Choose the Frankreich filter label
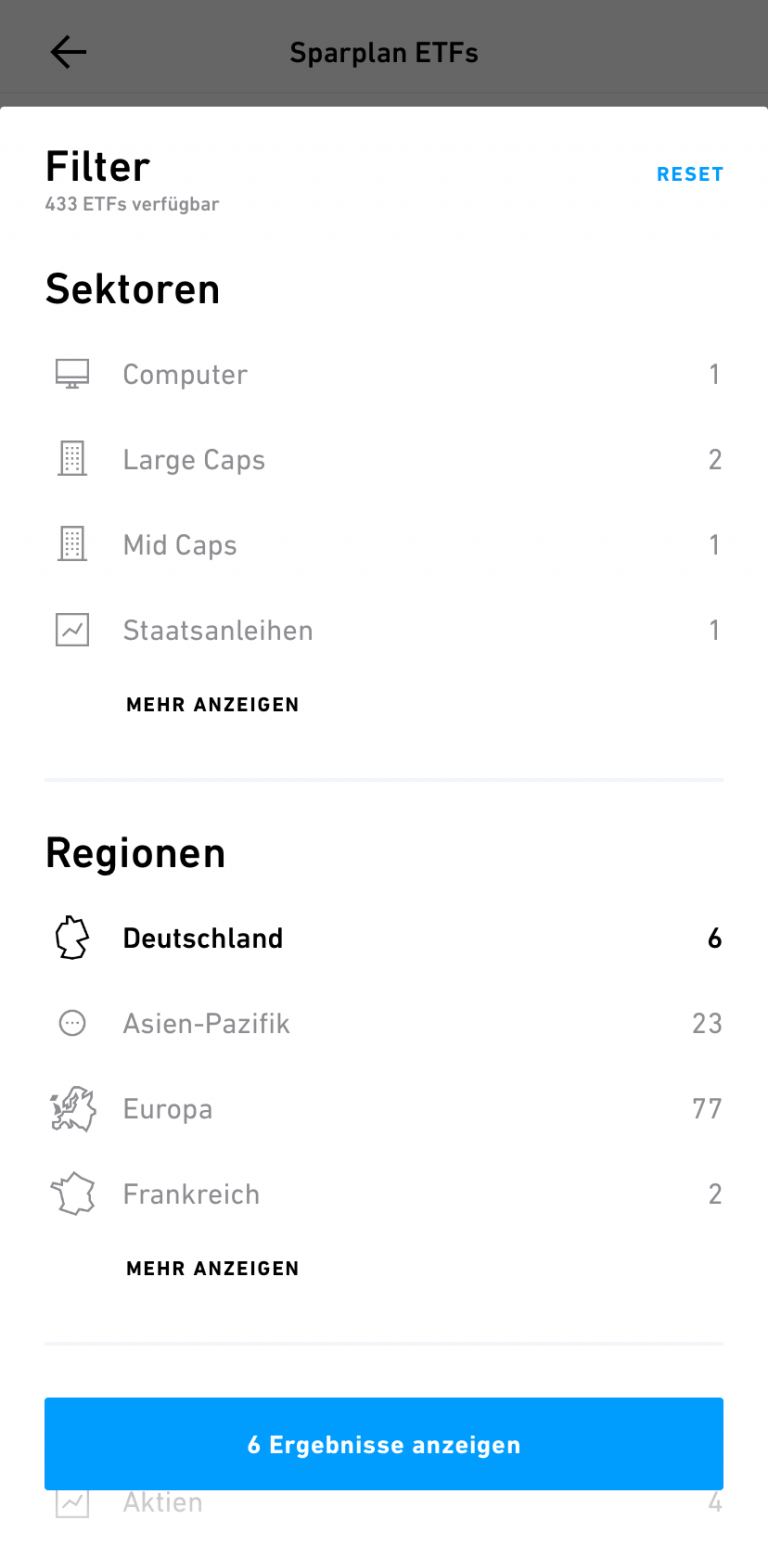Viewport: 768px width, 1558px height. click(x=191, y=1194)
